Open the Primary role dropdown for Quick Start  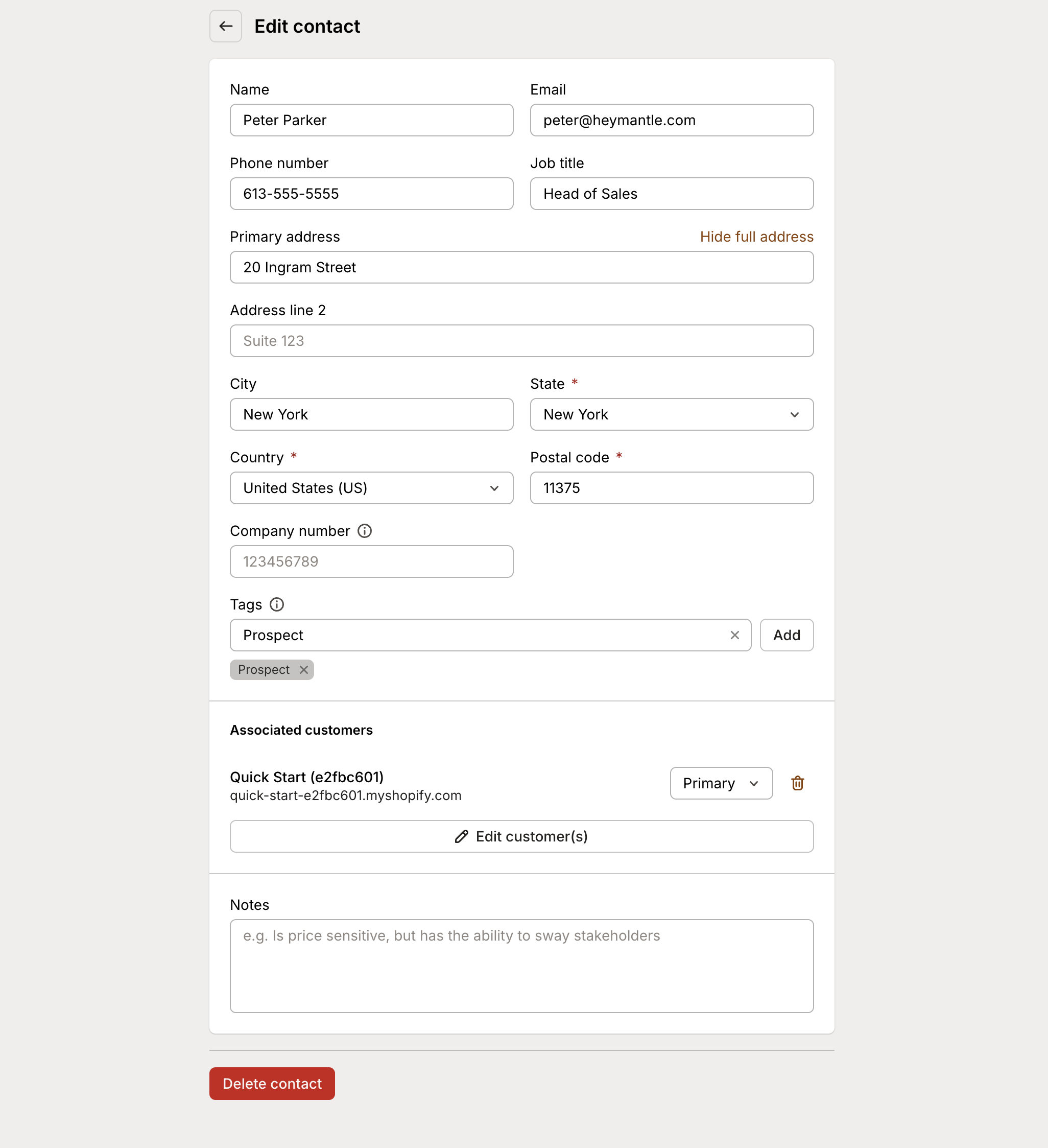721,783
